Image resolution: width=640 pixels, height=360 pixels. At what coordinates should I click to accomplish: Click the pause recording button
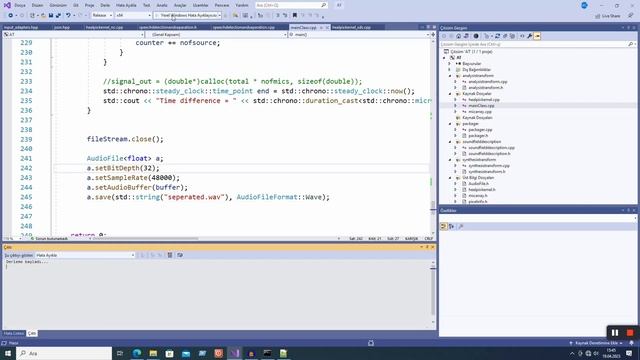point(615,333)
